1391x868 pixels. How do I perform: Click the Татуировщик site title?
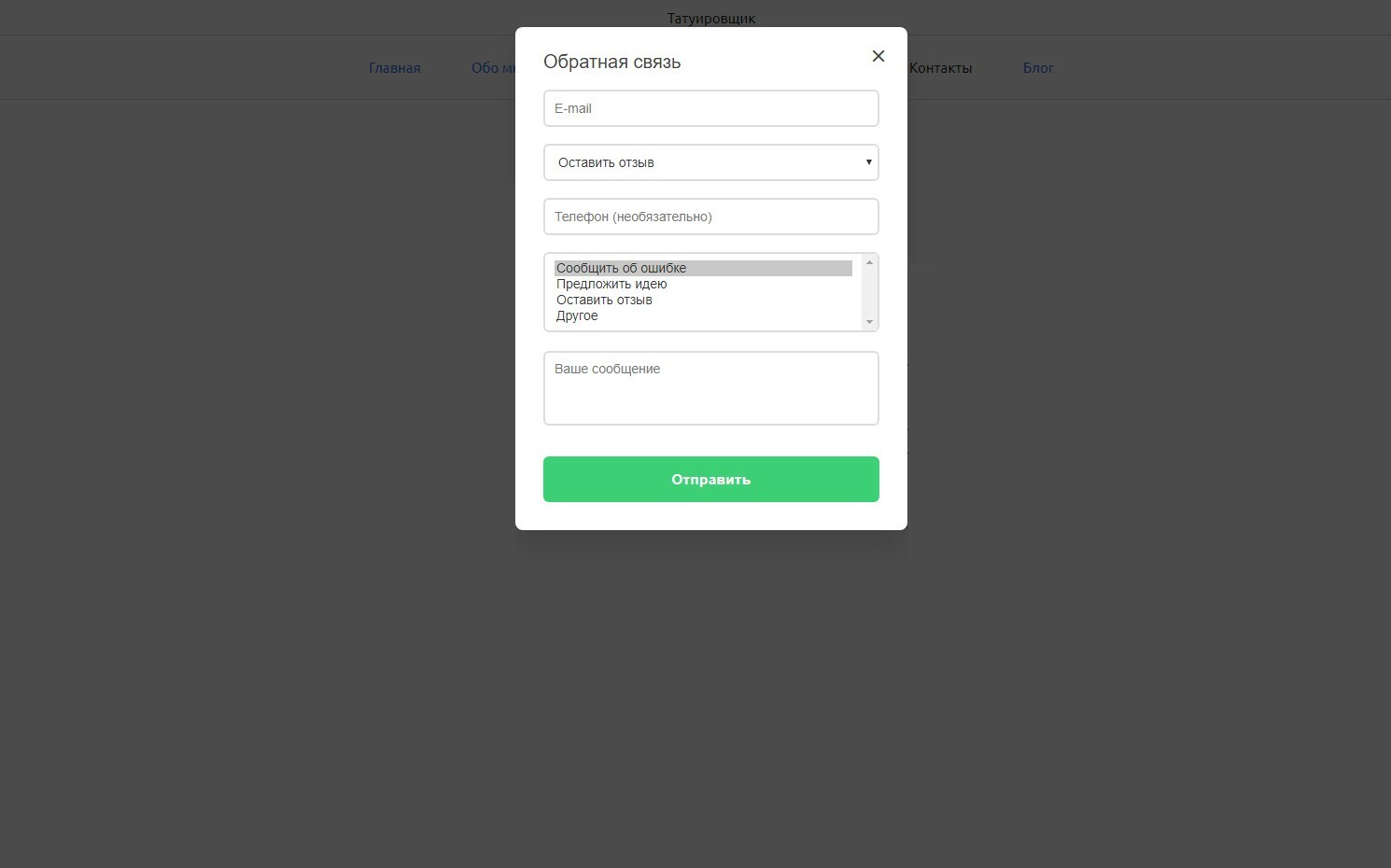710,19
